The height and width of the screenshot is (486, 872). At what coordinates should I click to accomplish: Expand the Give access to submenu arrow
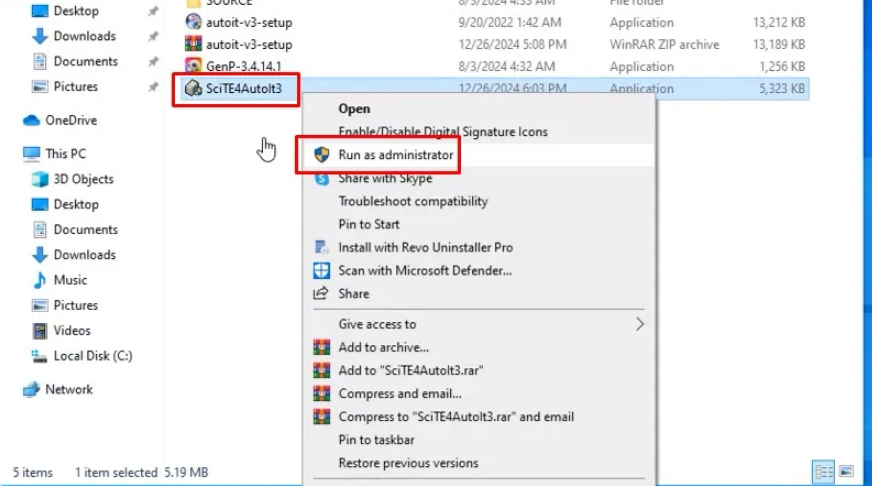click(x=640, y=324)
